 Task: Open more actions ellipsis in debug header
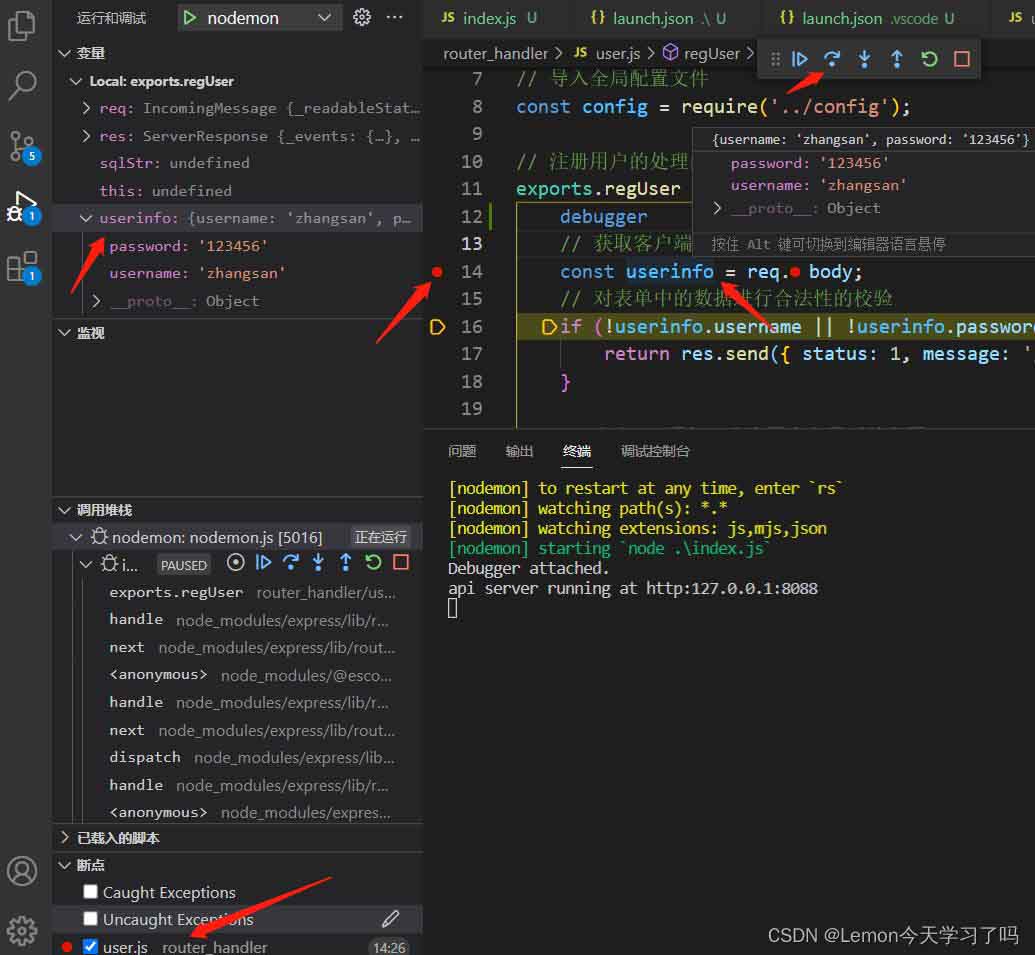[x=394, y=17]
